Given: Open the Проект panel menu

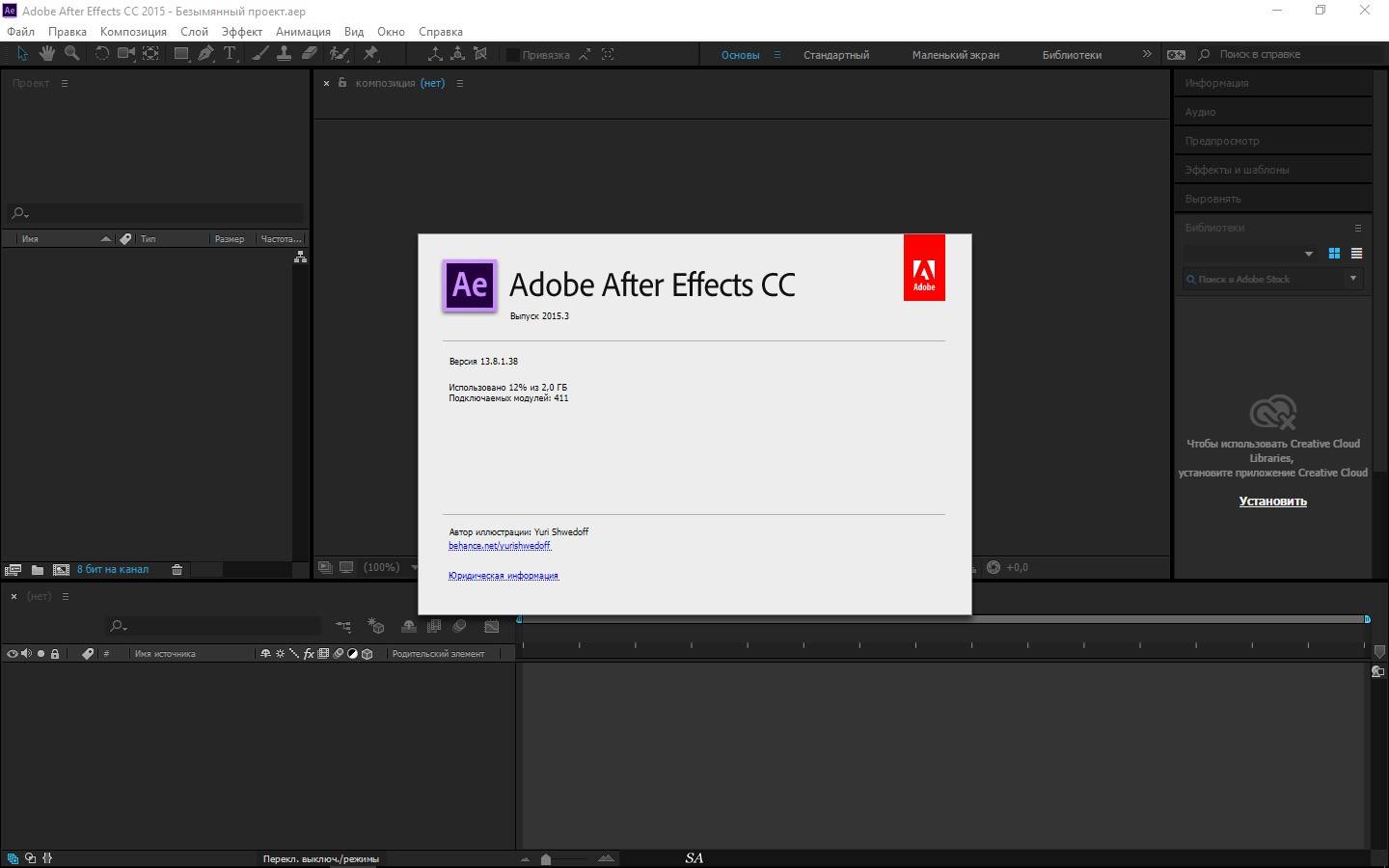Looking at the screenshot, I should (65, 83).
